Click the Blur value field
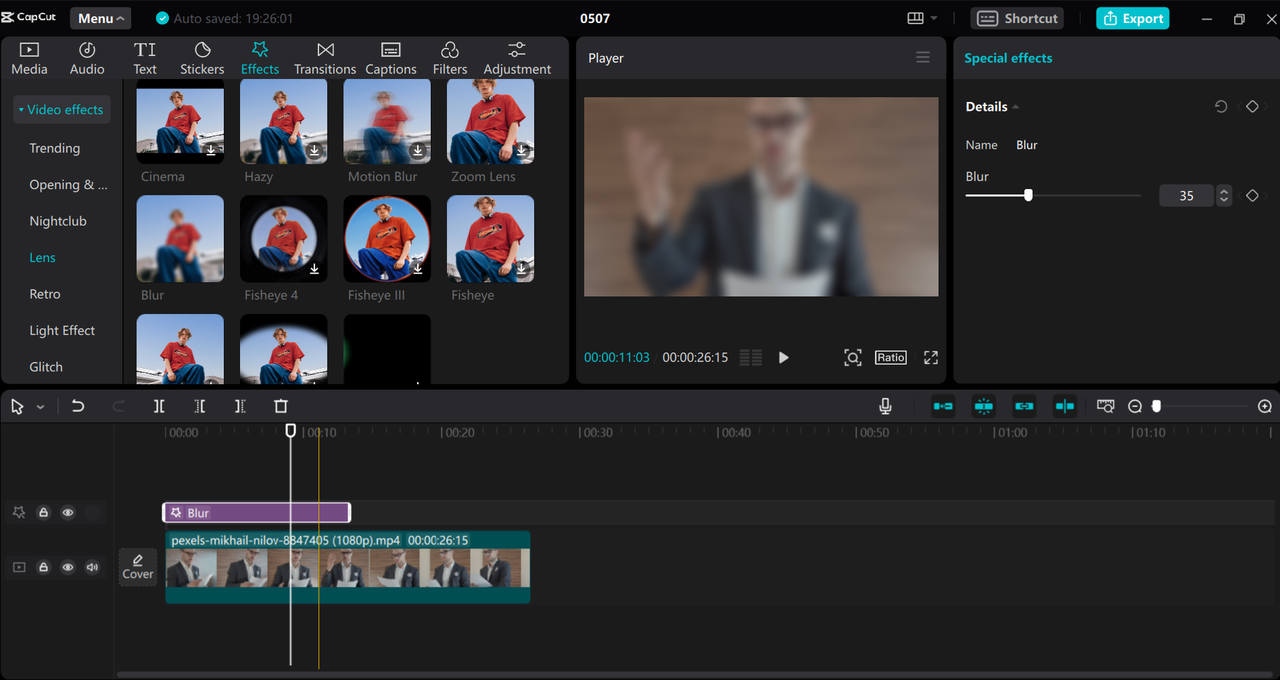The height and width of the screenshot is (680, 1280). coord(1186,196)
